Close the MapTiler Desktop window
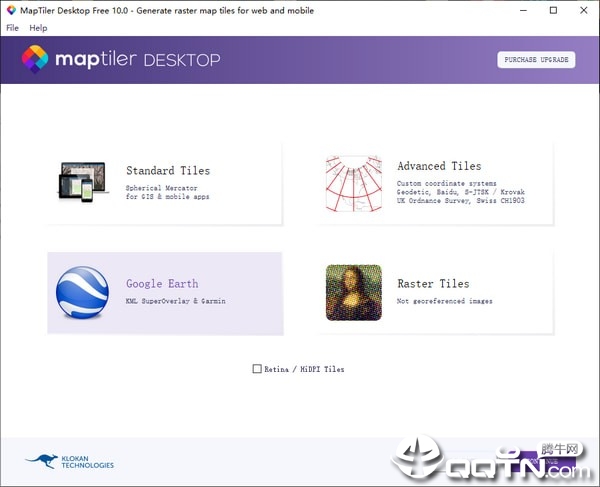The width and height of the screenshot is (600, 487). pos(584,10)
